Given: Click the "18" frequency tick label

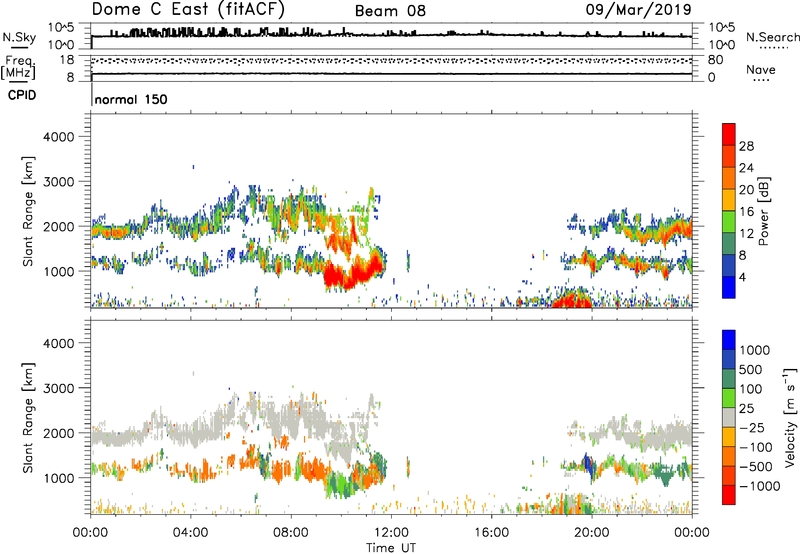Looking at the screenshot, I should [67, 60].
